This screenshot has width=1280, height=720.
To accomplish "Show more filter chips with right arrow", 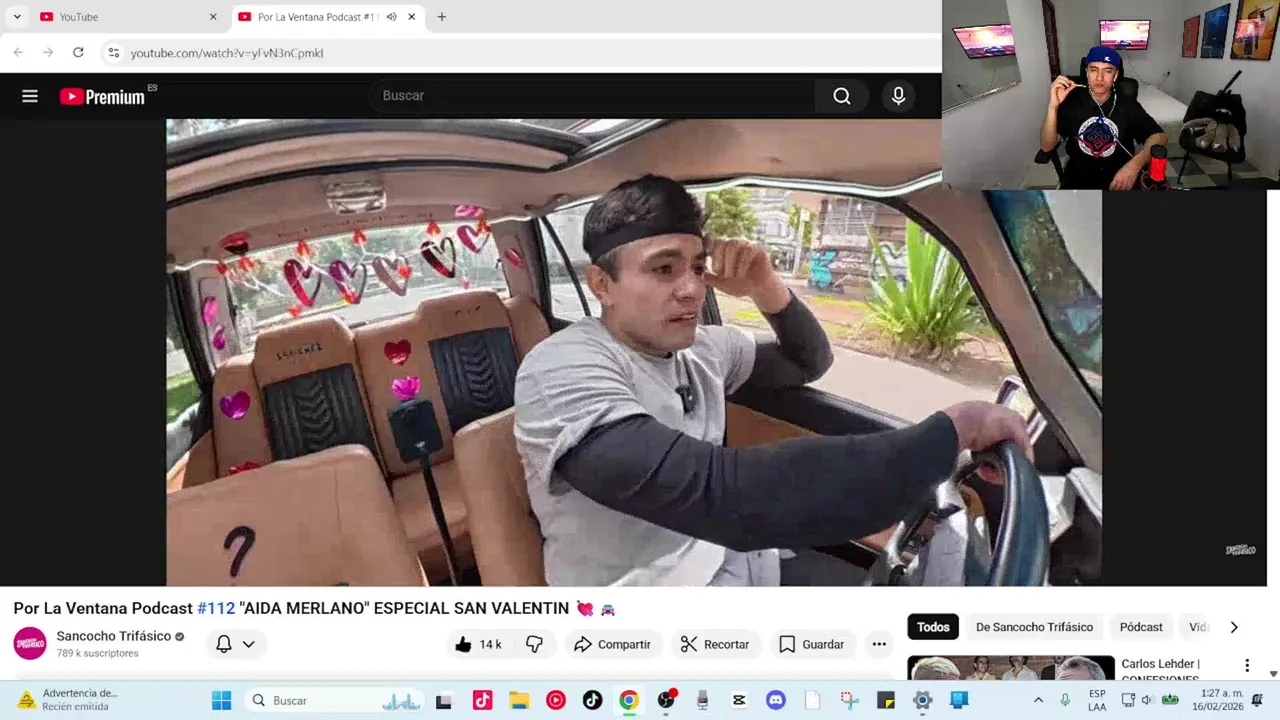I will click(1234, 627).
